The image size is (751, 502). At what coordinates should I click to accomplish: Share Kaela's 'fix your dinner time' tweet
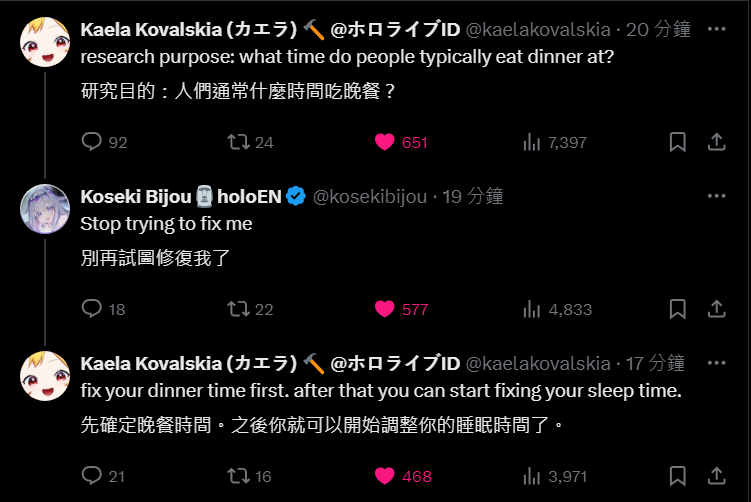click(716, 475)
